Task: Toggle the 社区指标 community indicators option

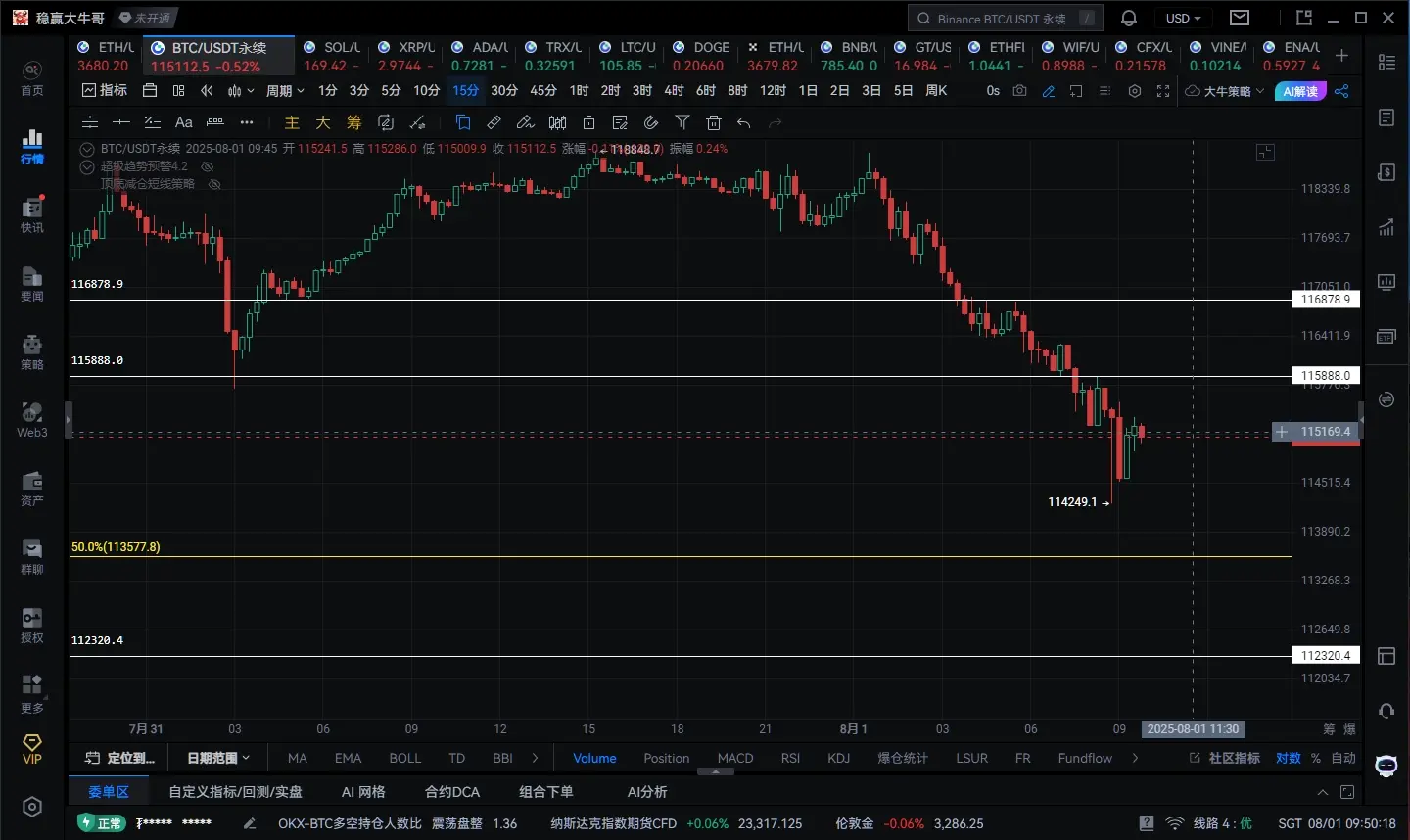Action: [1225, 758]
